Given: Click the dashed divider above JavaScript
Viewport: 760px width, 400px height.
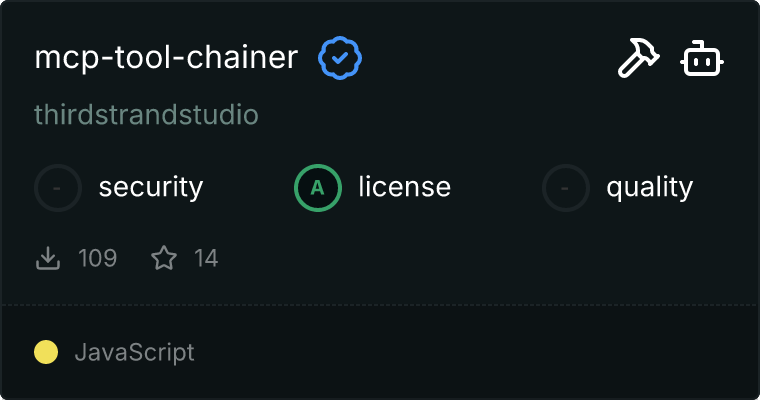Looking at the screenshot, I should click(380, 305).
